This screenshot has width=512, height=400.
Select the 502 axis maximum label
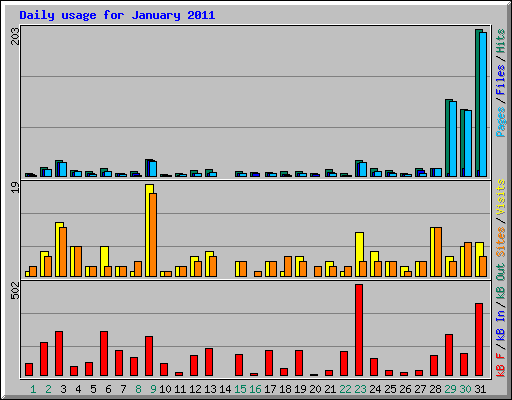pos(15,291)
